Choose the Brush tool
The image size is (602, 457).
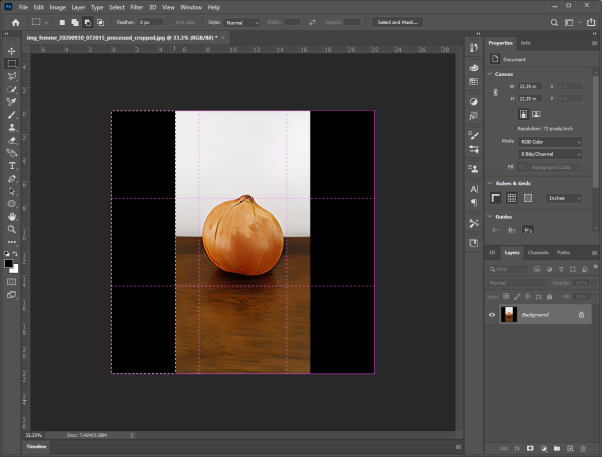click(12, 114)
